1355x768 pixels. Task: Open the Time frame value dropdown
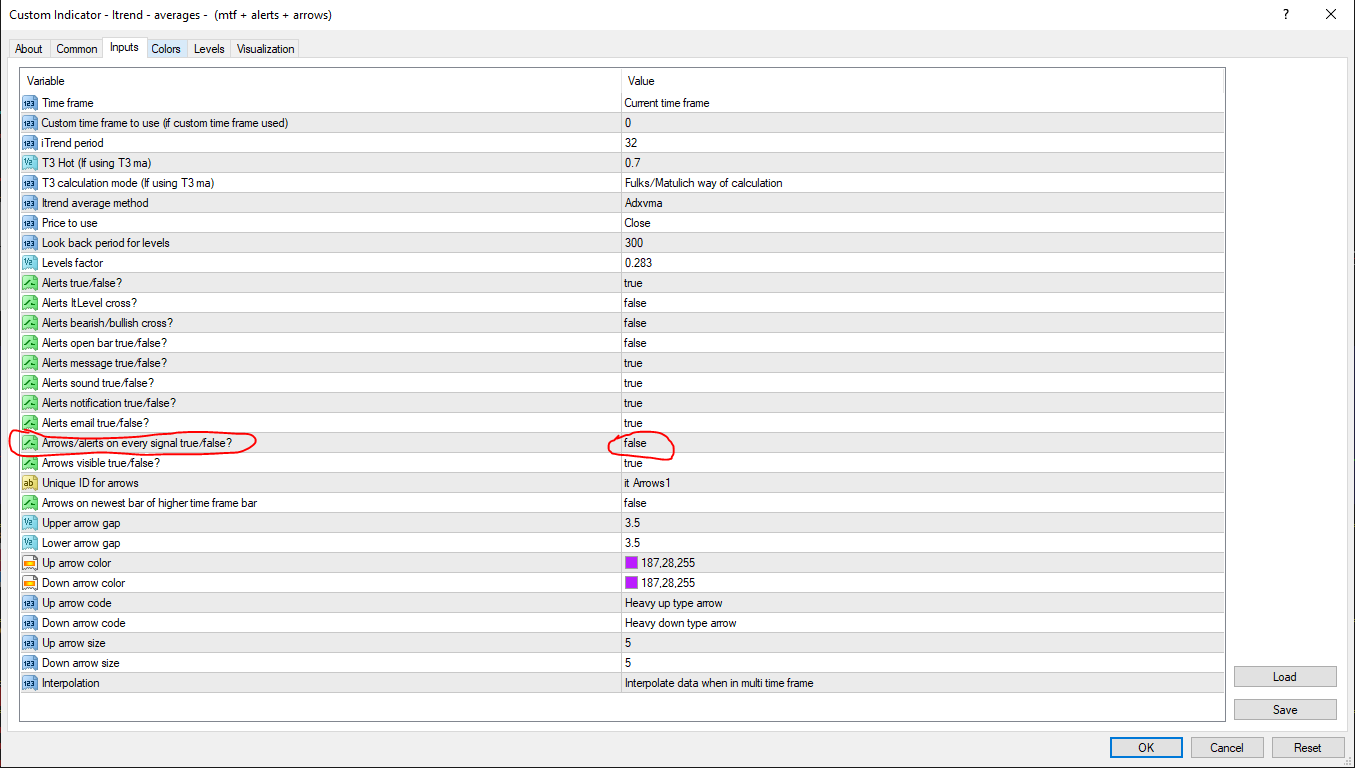tap(667, 103)
